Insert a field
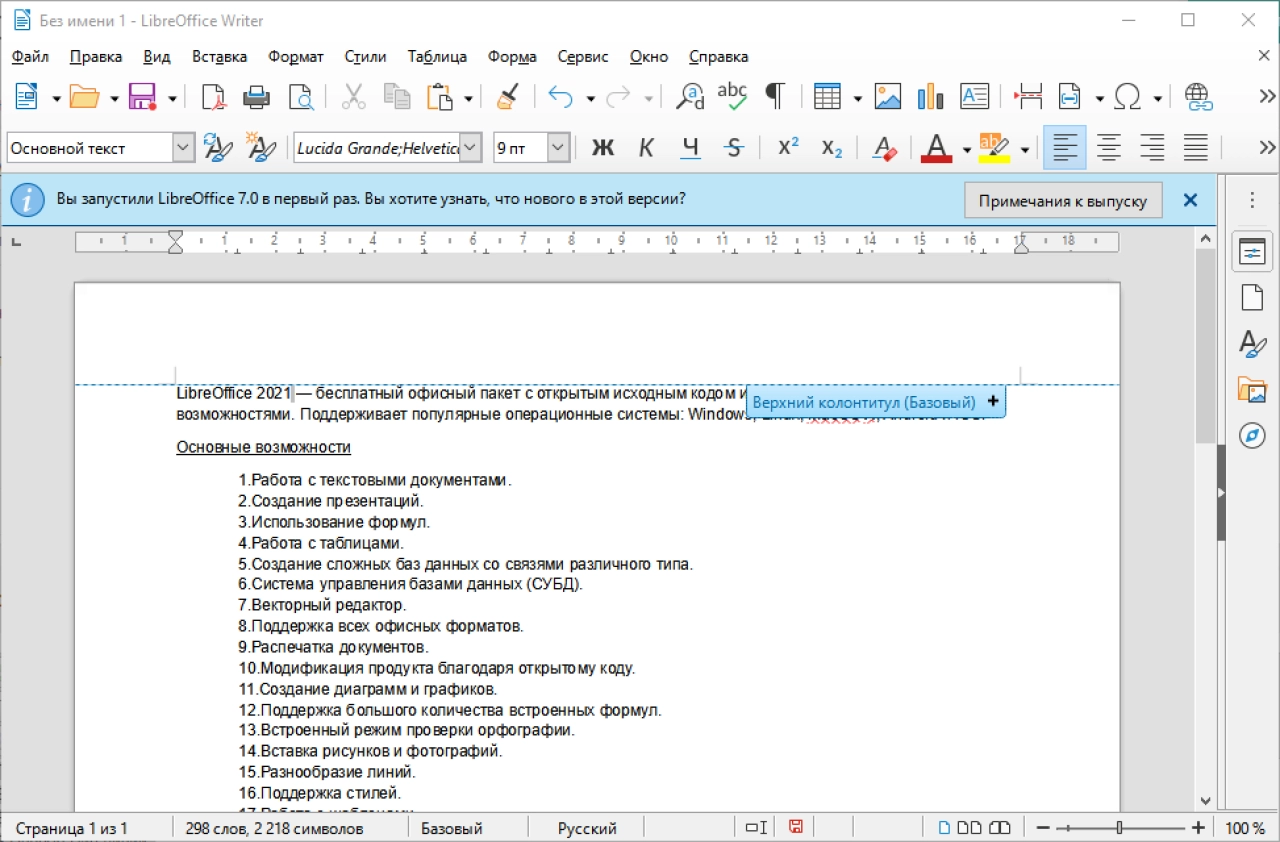 (x=1070, y=97)
